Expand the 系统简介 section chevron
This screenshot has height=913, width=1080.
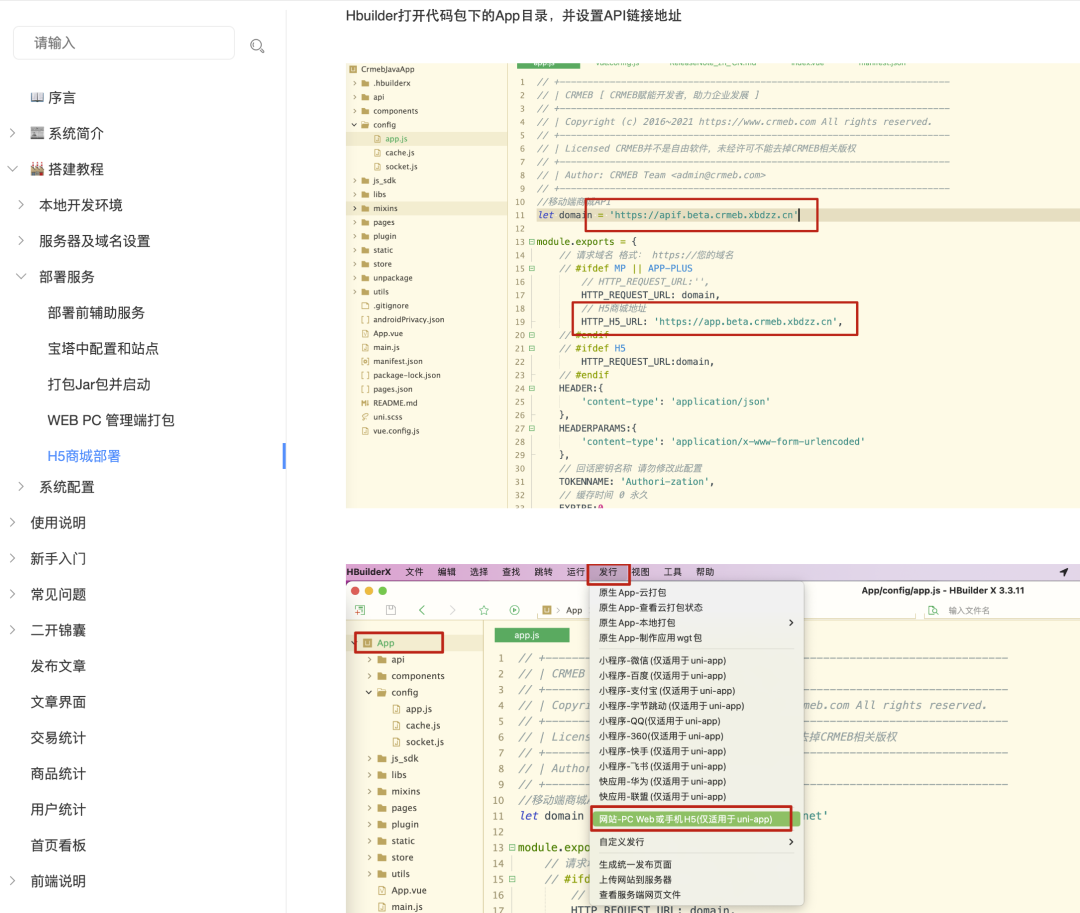(x=12, y=133)
